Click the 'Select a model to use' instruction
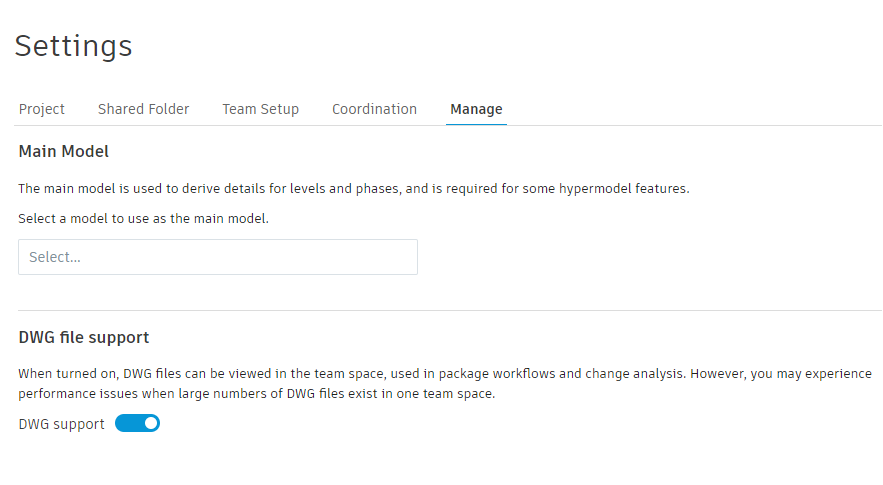 [144, 218]
